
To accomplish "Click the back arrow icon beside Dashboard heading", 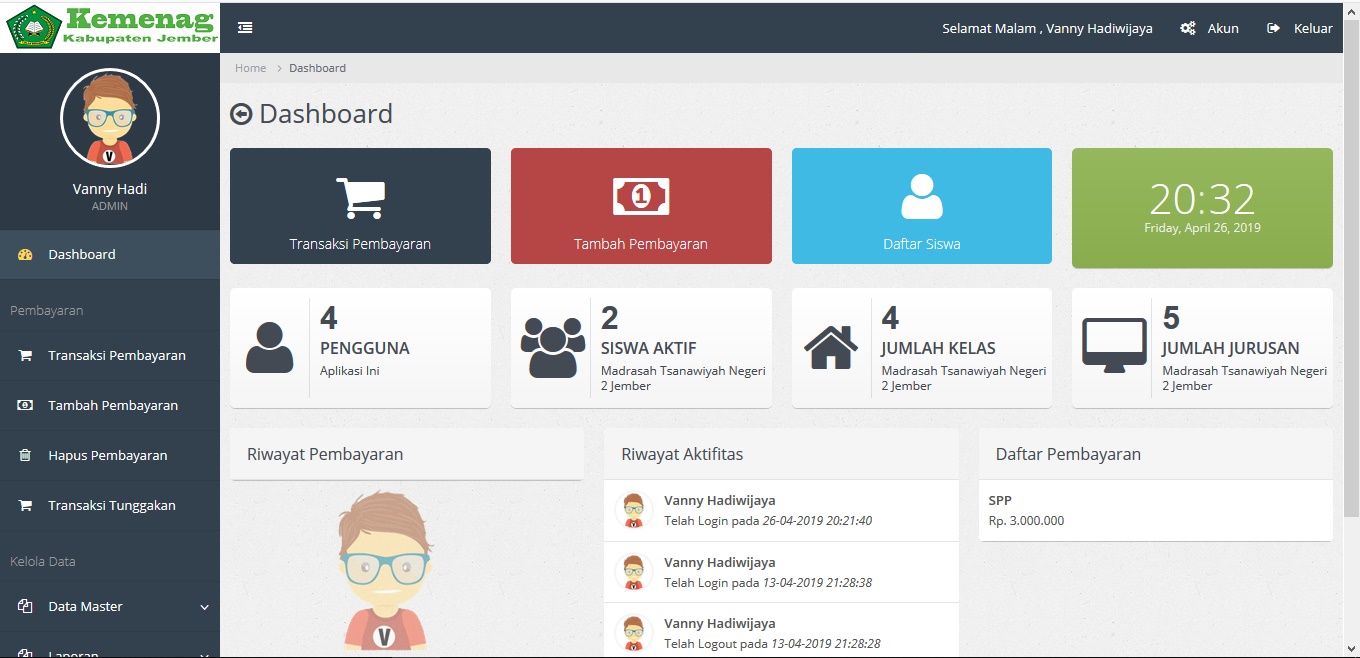I will (x=241, y=114).
